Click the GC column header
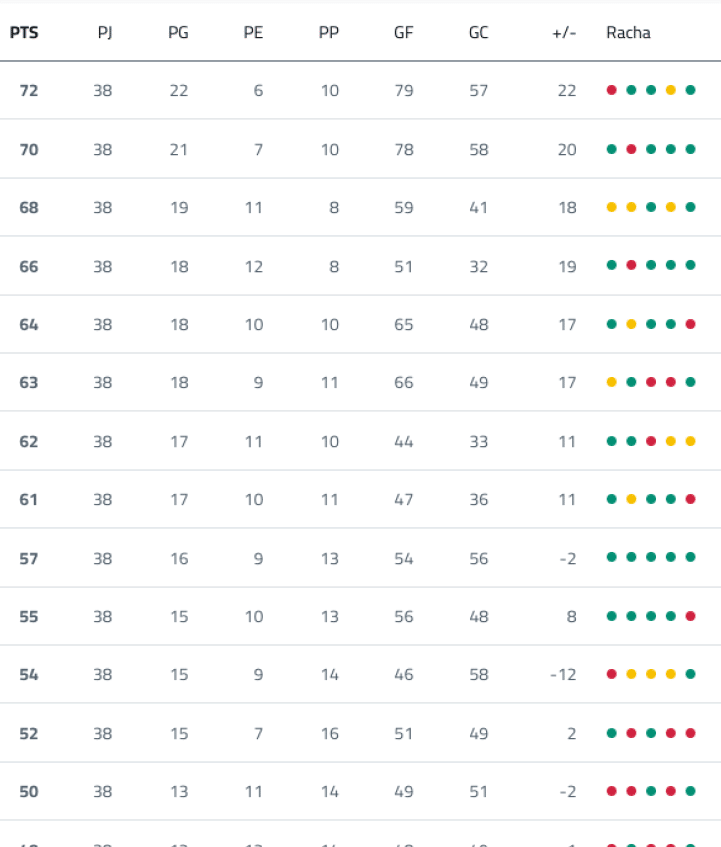This screenshot has height=847, width=721. (x=479, y=33)
